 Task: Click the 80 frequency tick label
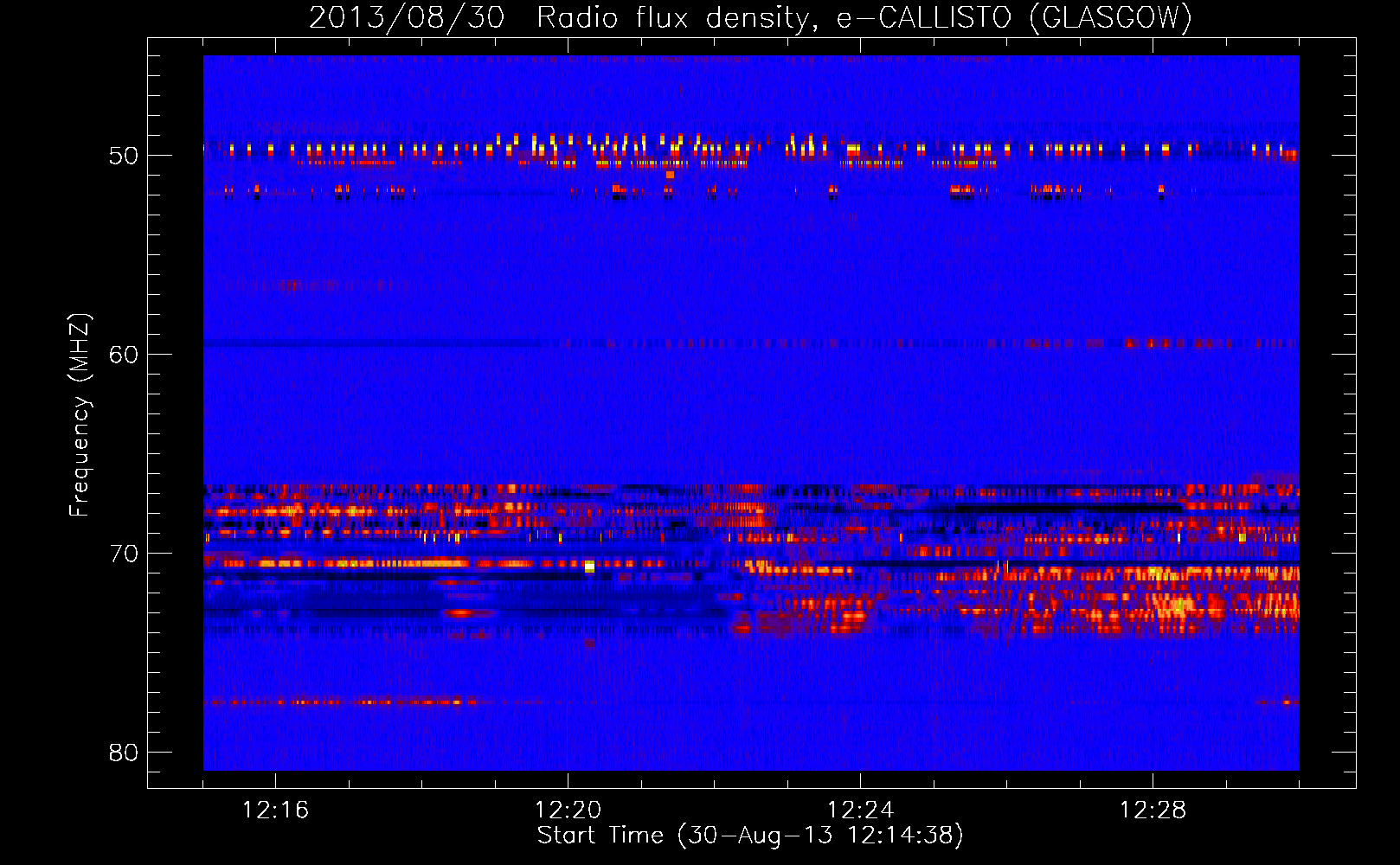coord(124,753)
